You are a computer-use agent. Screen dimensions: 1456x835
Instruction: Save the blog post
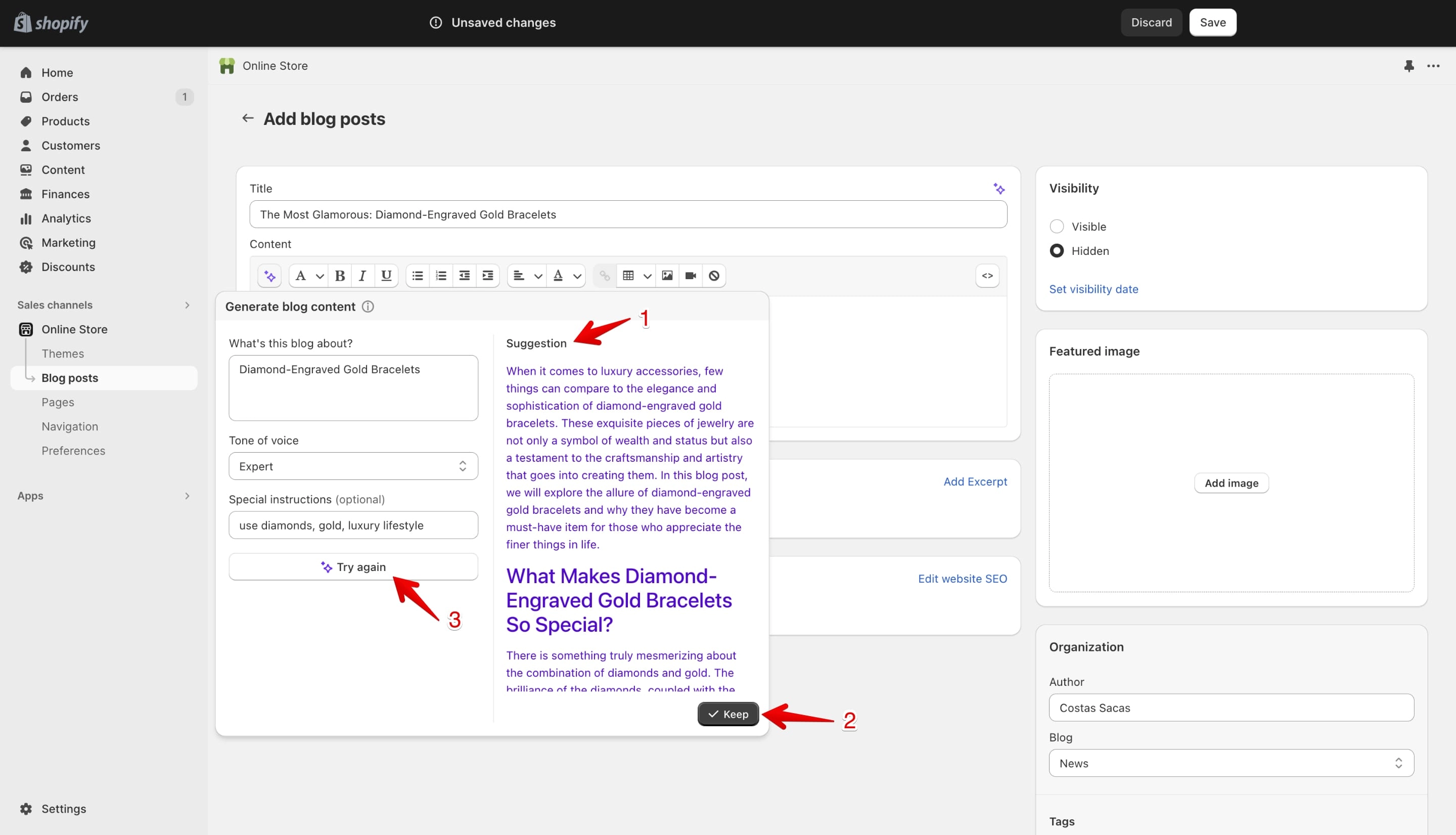[x=1212, y=22]
